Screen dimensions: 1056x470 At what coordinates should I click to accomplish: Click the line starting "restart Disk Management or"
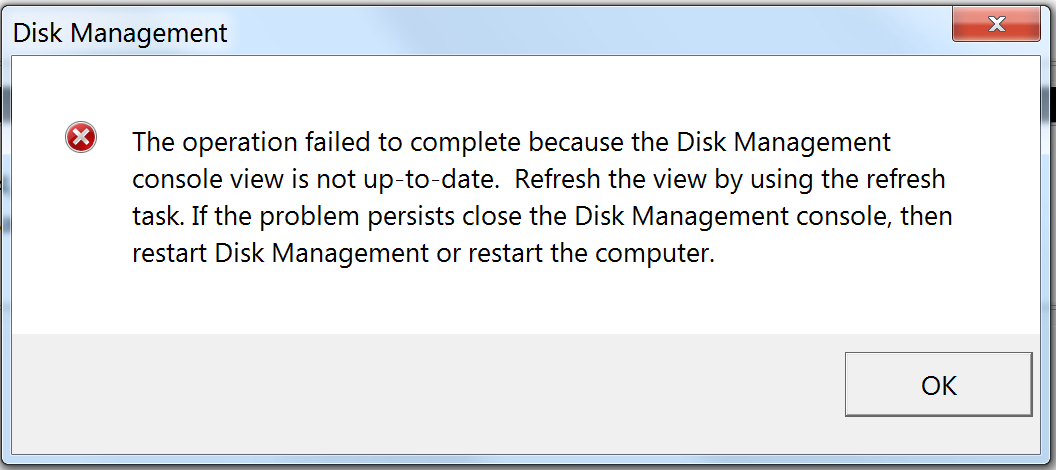click(424, 254)
